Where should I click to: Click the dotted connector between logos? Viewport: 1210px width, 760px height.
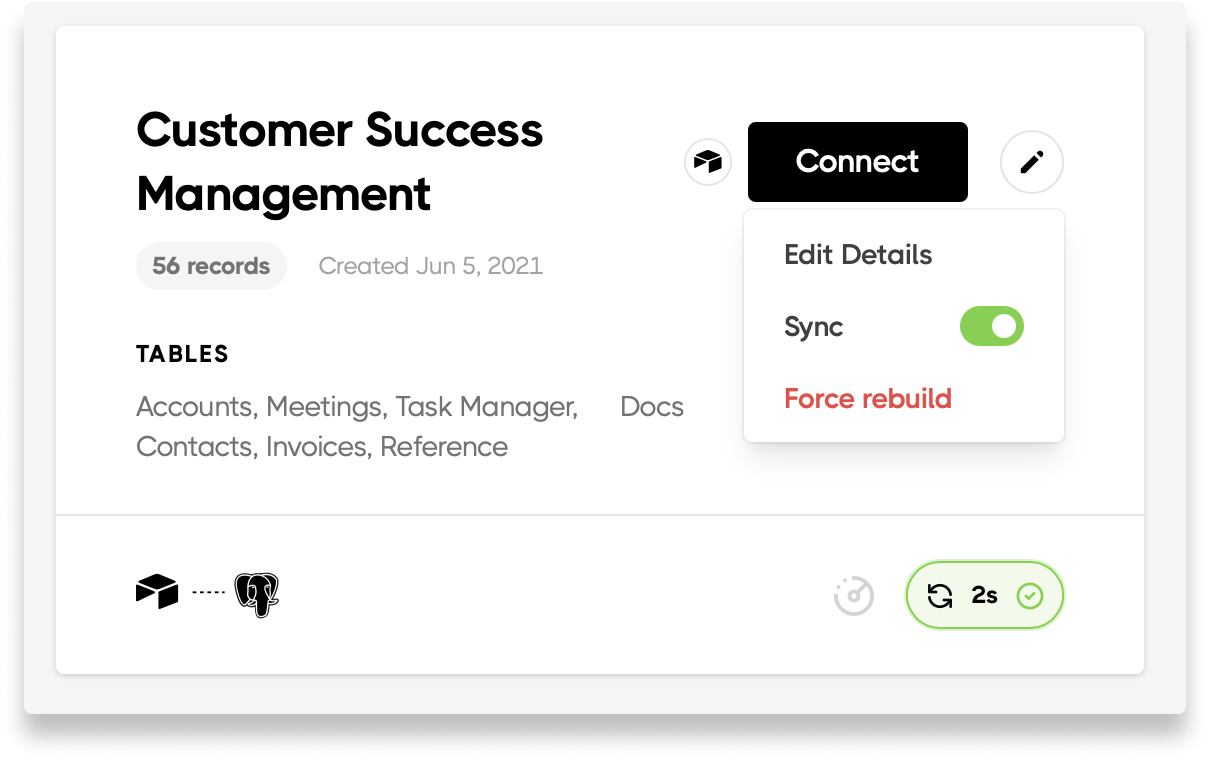pyautogui.click(x=208, y=593)
